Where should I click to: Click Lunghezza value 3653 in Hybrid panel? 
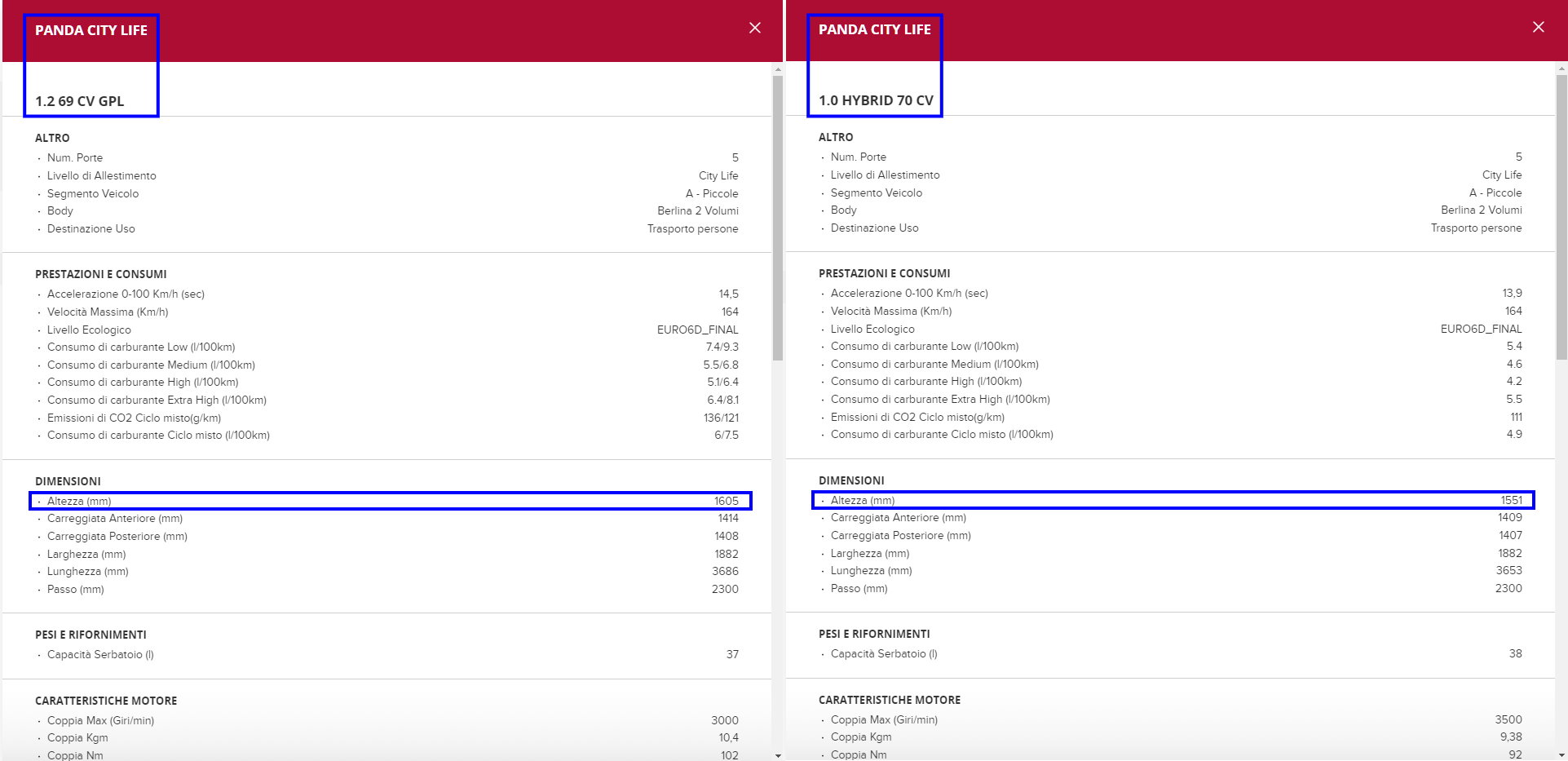(x=1509, y=570)
